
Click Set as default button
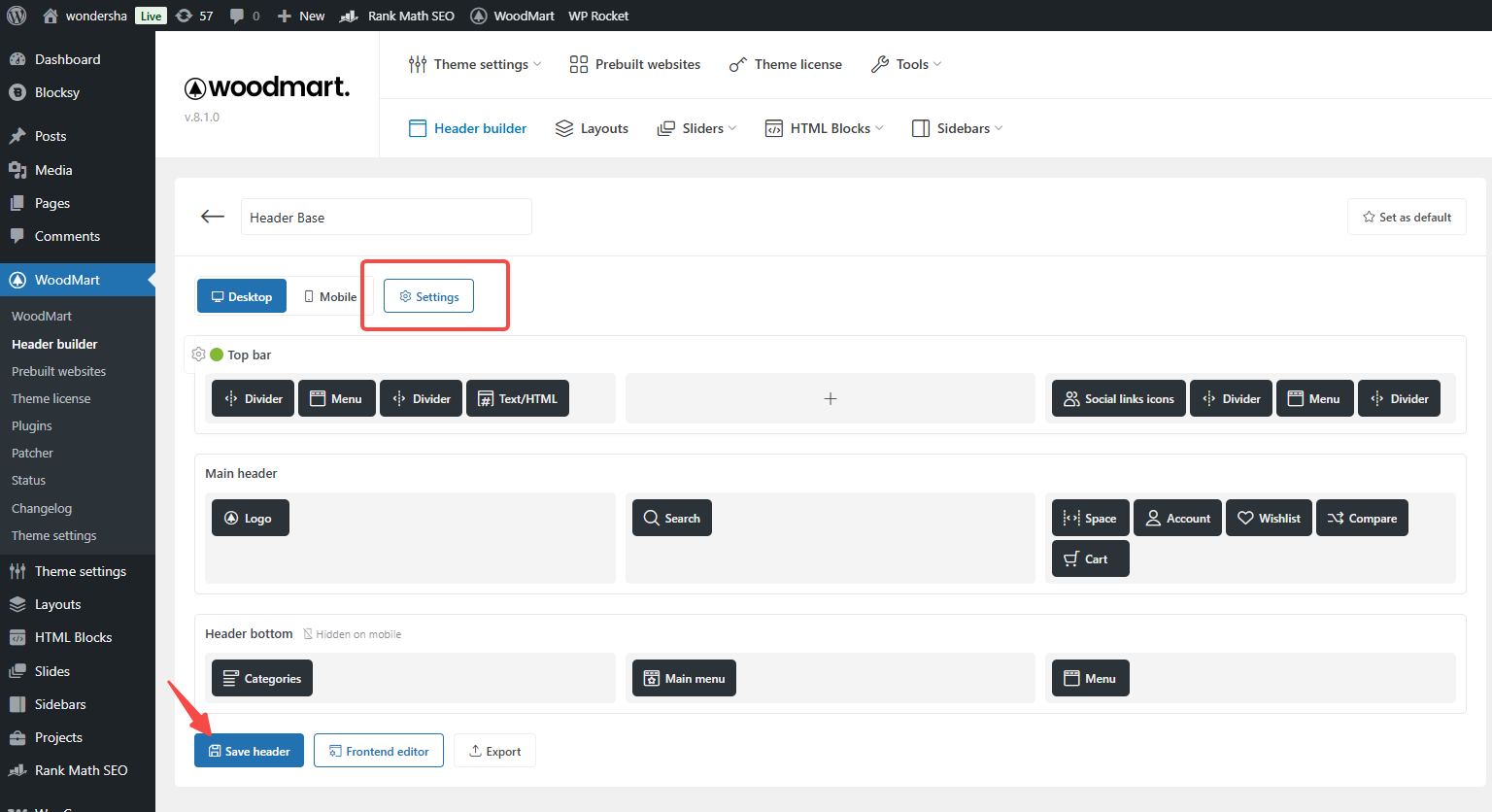(x=1407, y=217)
